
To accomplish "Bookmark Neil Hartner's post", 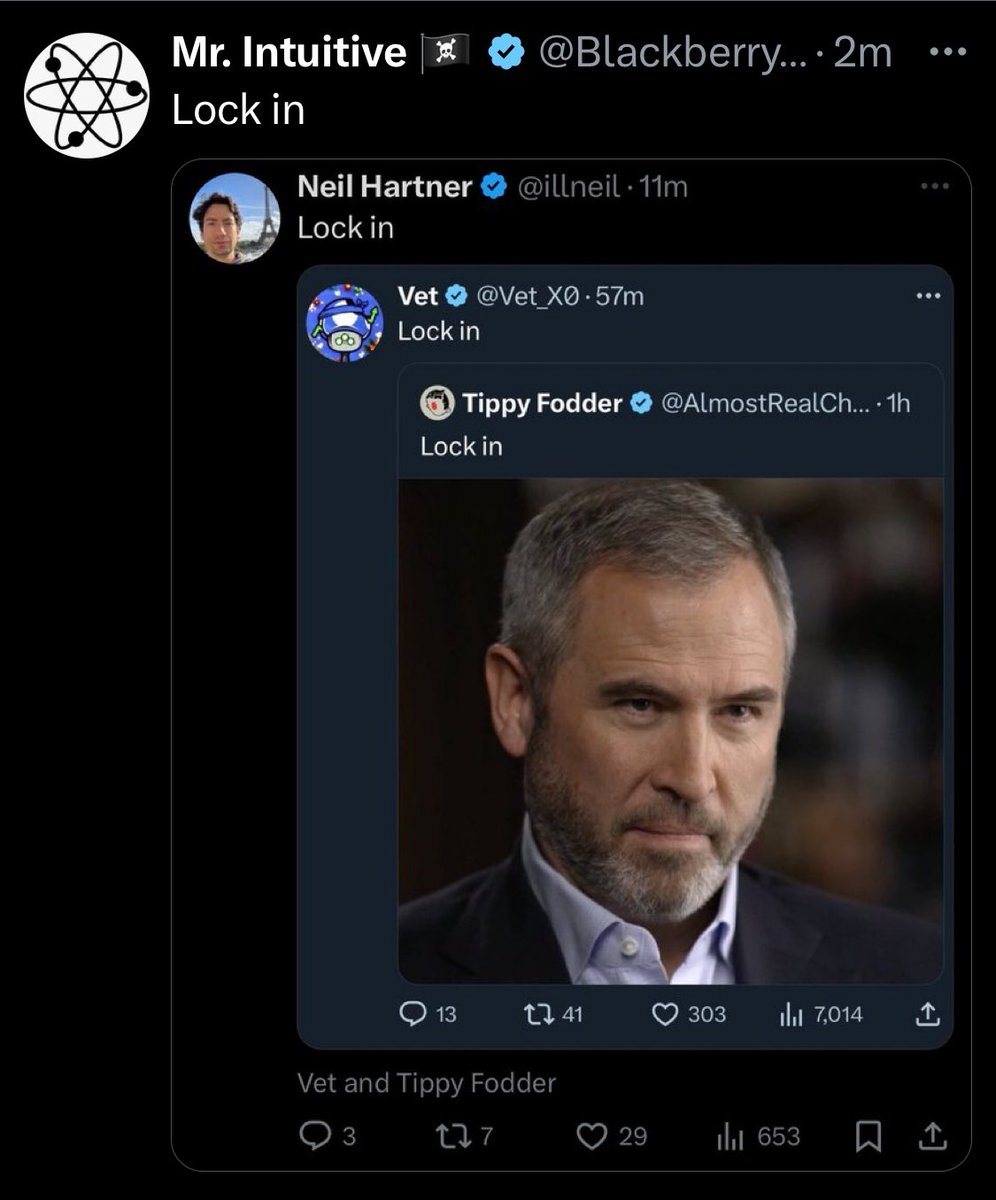I will (x=869, y=1136).
